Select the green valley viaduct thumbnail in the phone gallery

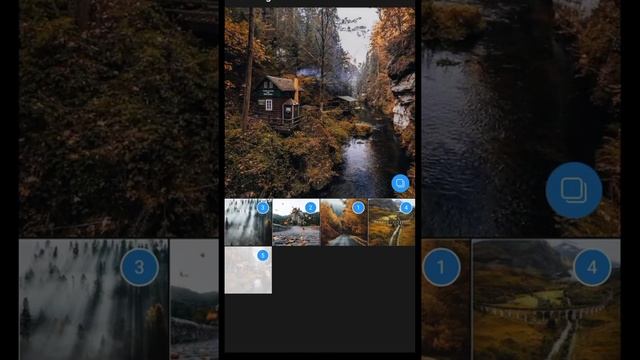pyautogui.click(x=392, y=222)
